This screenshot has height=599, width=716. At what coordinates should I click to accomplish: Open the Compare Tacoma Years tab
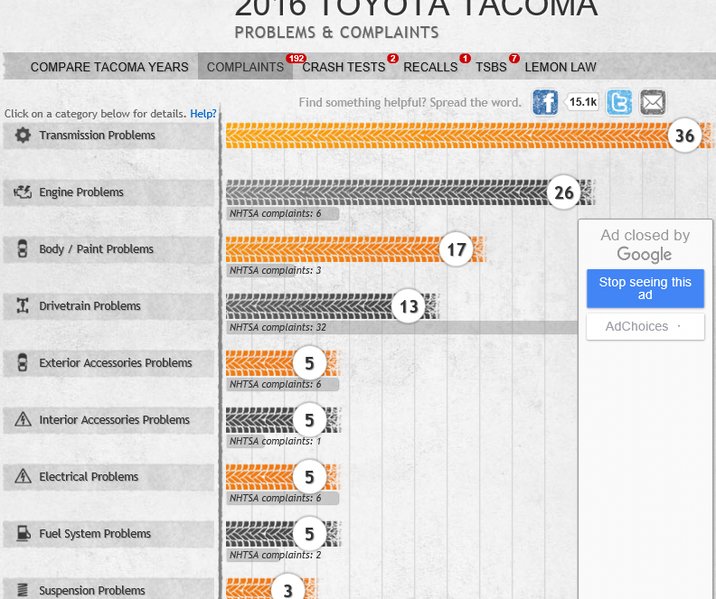[109, 67]
